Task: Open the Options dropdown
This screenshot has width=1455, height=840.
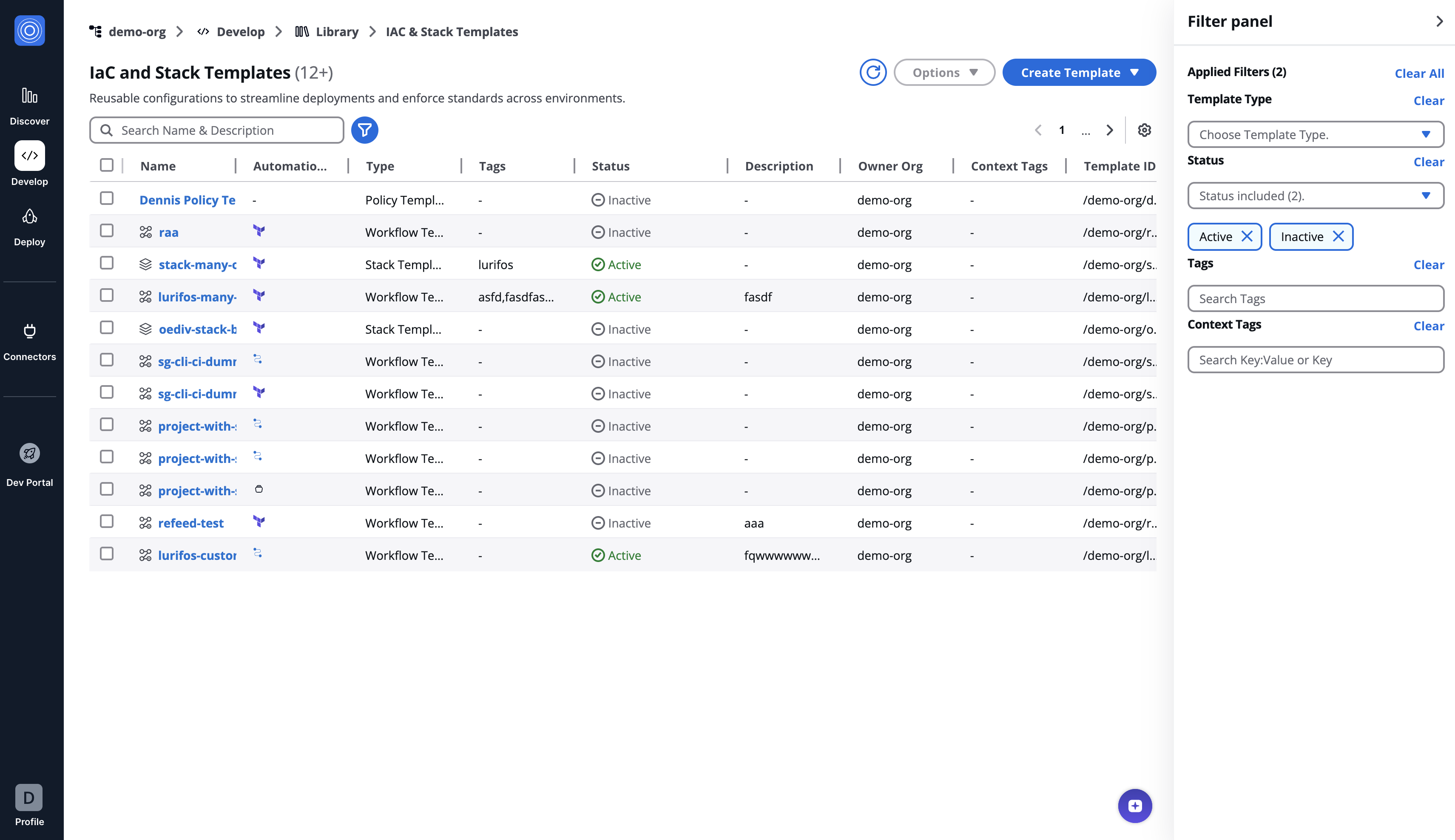Action: (x=944, y=72)
